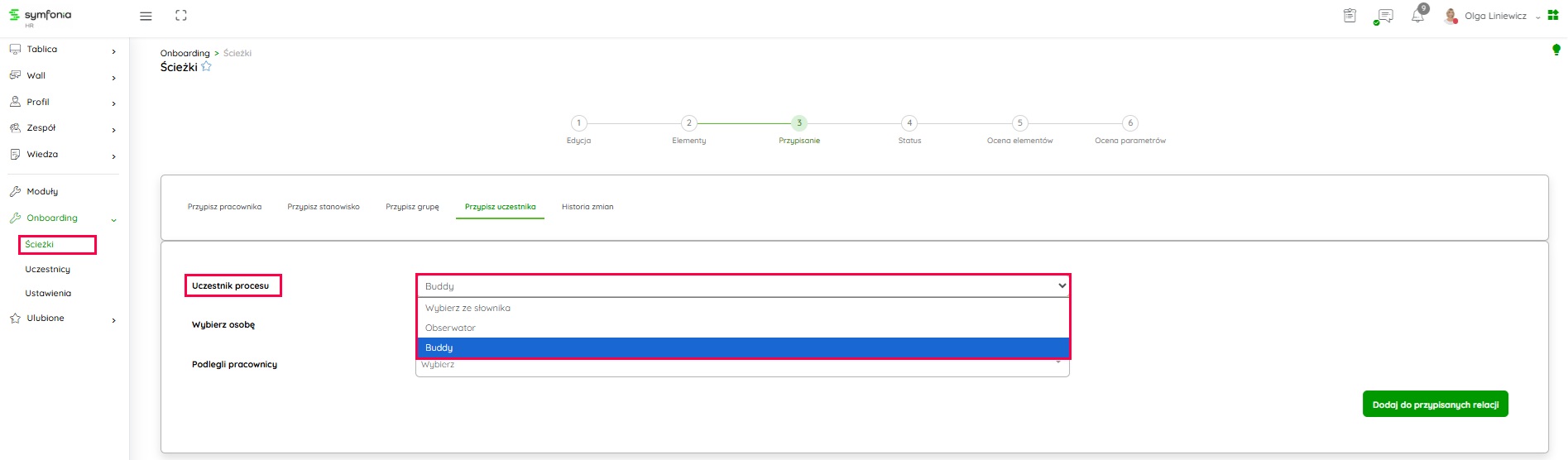Open the clipboard tasks icon

pyautogui.click(x=1350, y=16)
